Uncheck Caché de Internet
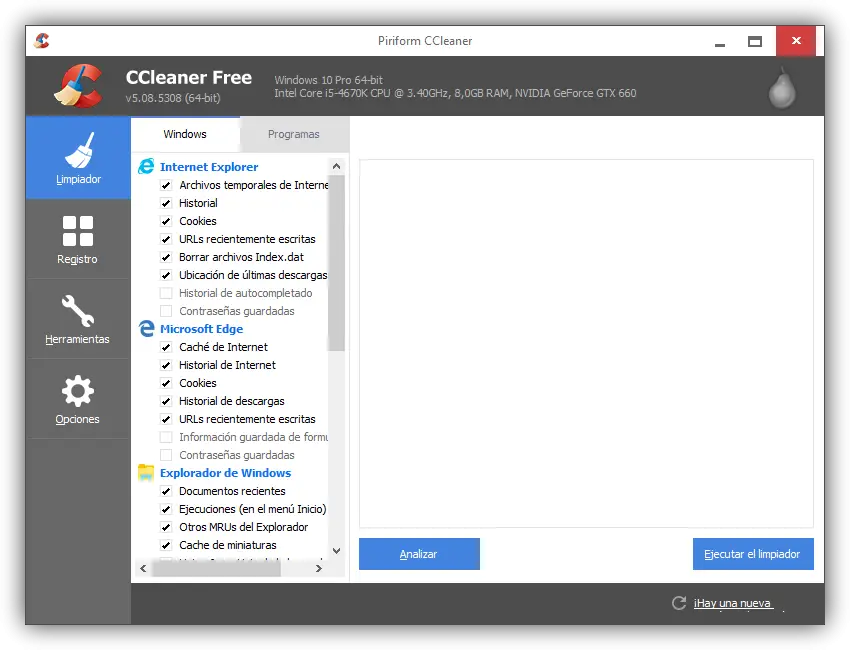Screen dimensions: 850x650 (166, 347)
